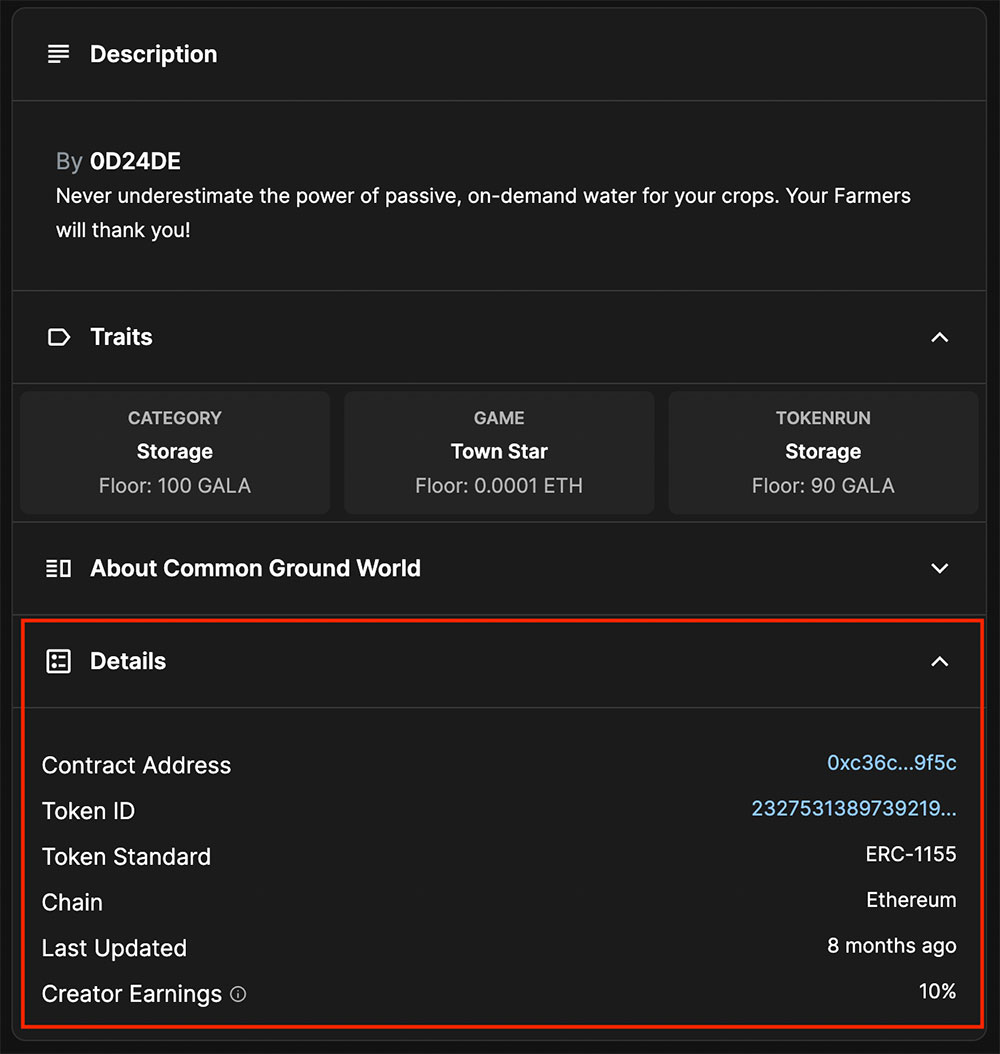This screenshot has height=1054, width=1000.
Task: Select the Tokenrun Storage trait card
Action: pyautogui.click(x=823, y=452)
